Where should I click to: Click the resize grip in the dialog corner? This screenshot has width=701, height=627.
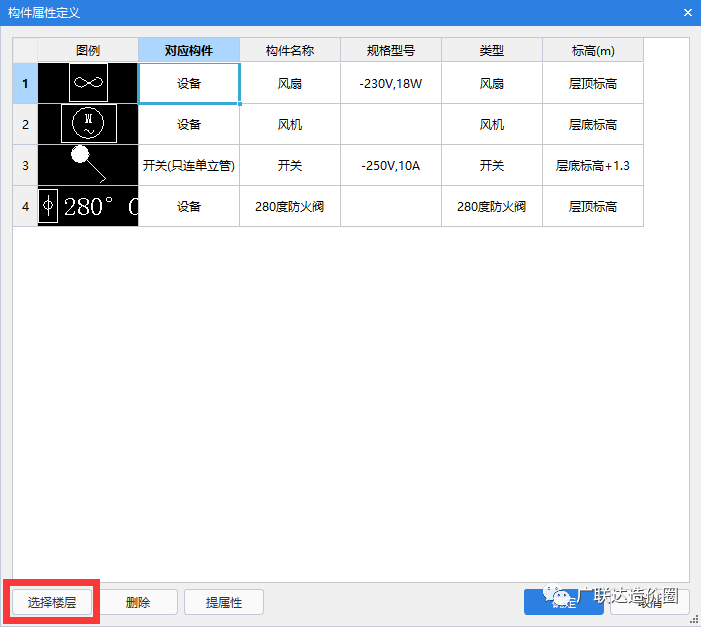(694, 619)
